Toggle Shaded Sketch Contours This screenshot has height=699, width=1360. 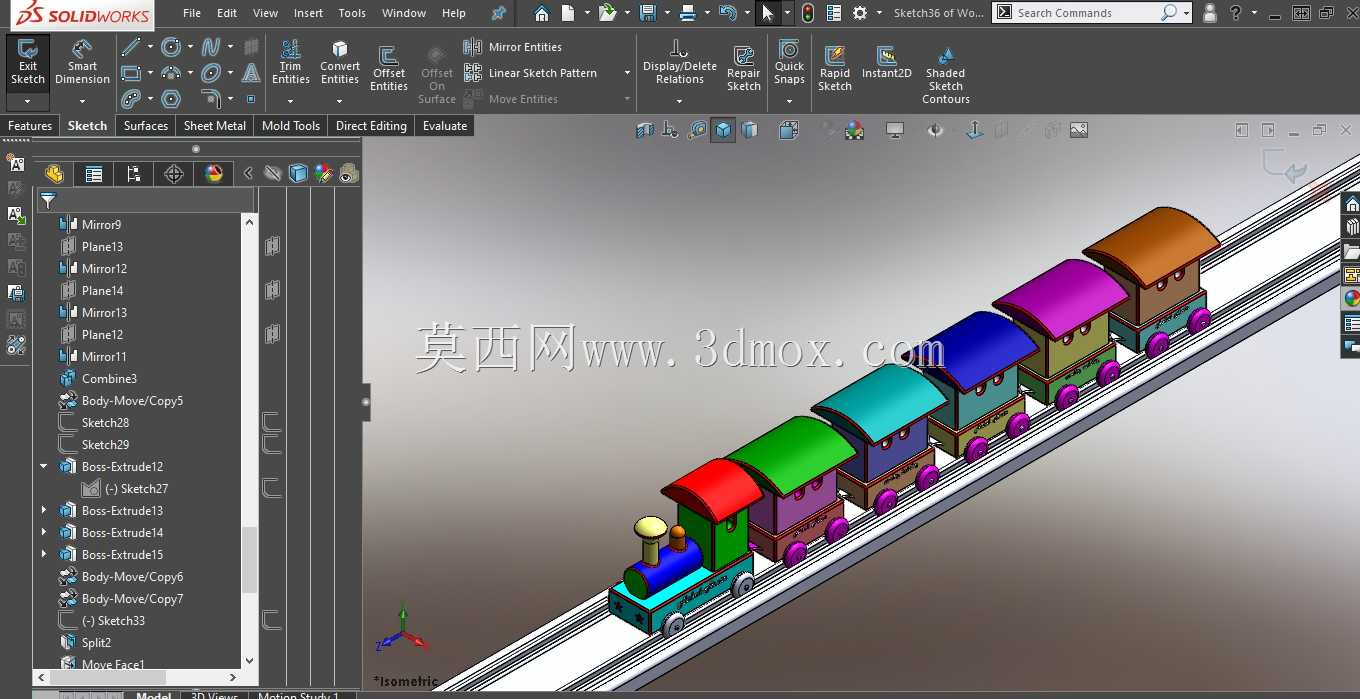946,74
